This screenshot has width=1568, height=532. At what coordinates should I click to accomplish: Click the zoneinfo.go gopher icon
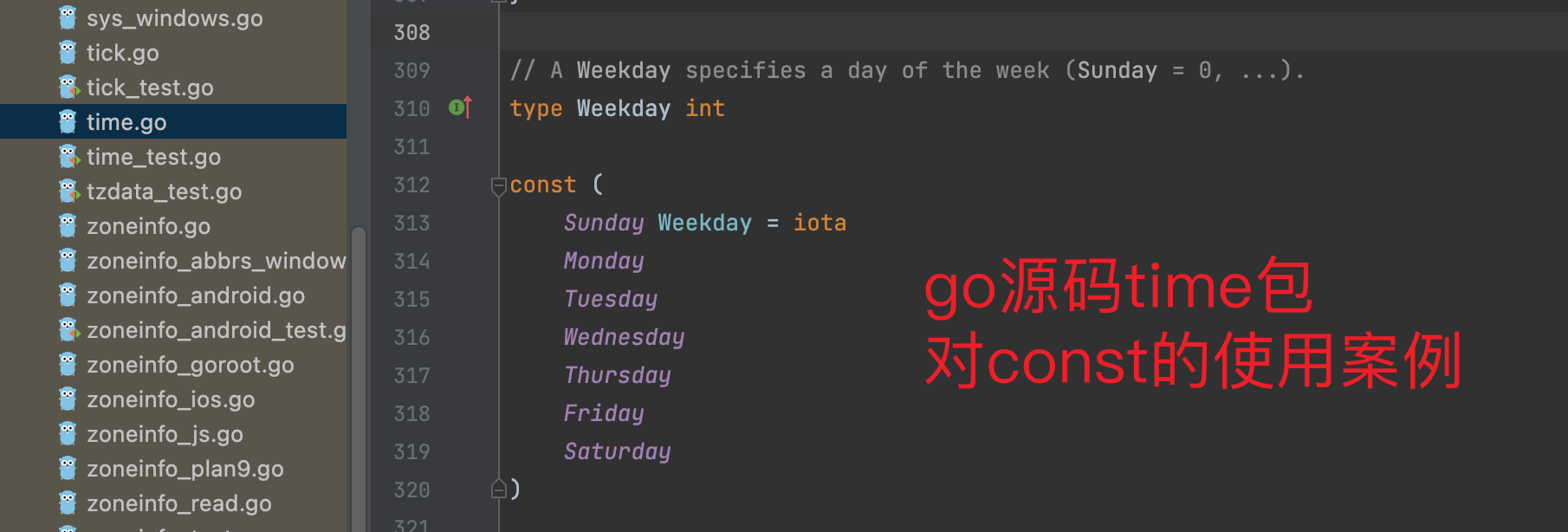pyautogui.click(x=68, y=226)
